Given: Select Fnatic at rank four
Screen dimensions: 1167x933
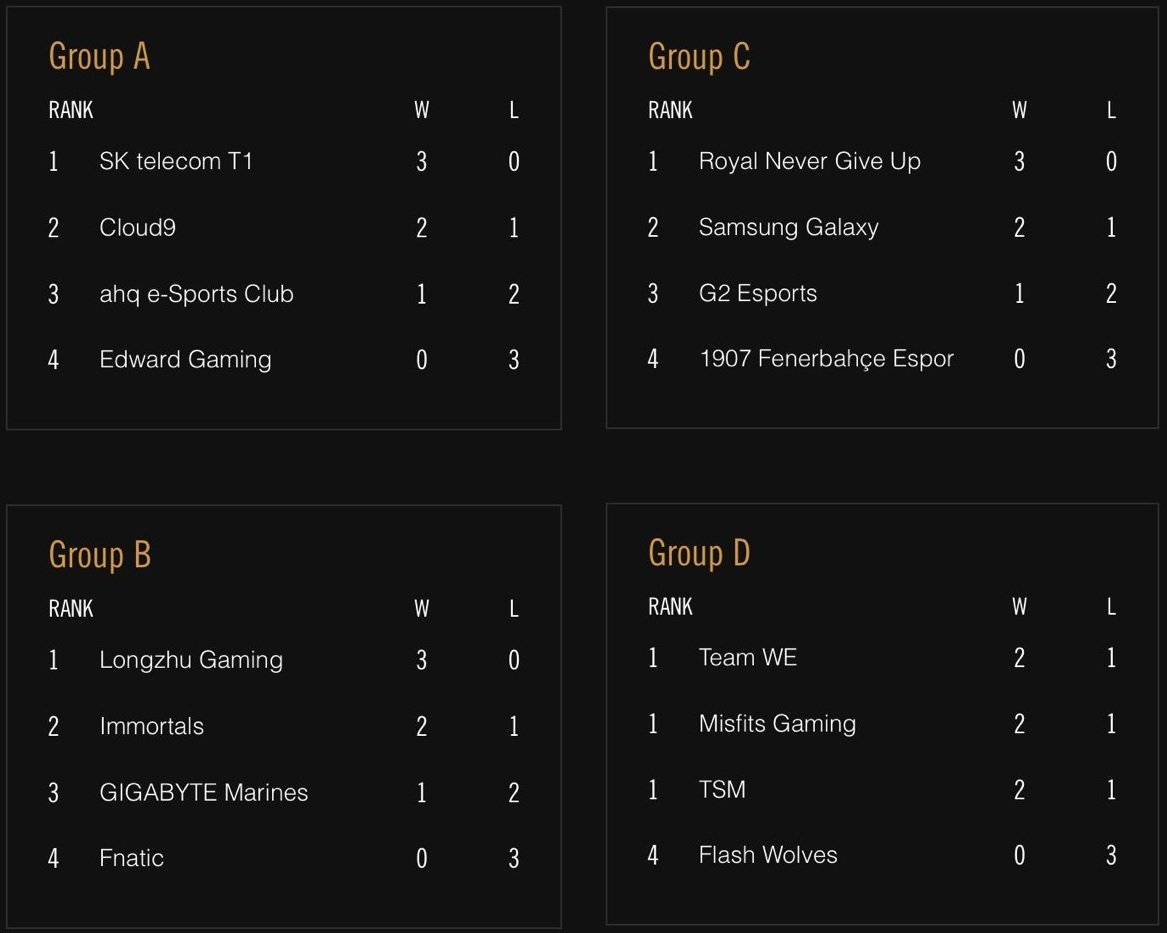Looking at the screenshot, I should coord(132,858).
